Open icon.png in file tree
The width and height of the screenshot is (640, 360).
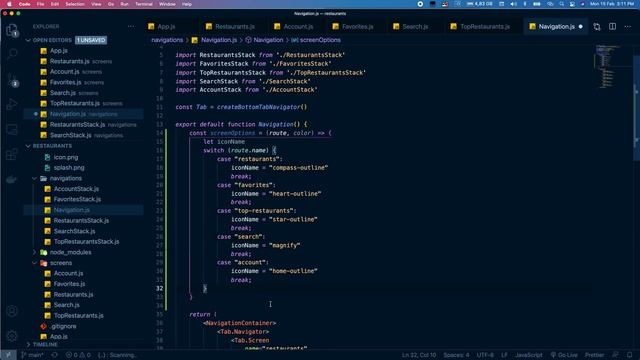pyautogui.click(x=66, y=157)
